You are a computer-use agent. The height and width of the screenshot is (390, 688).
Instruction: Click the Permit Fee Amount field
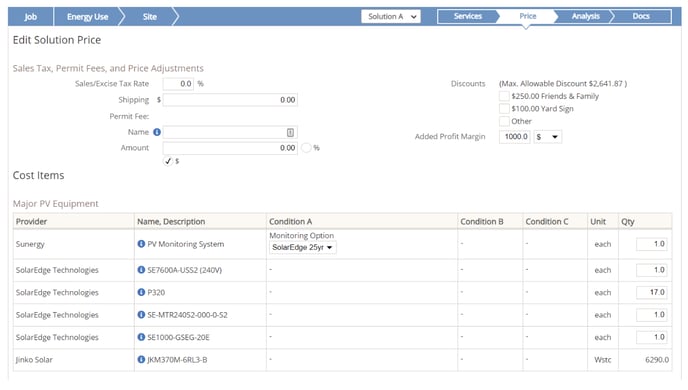[230, 148]
